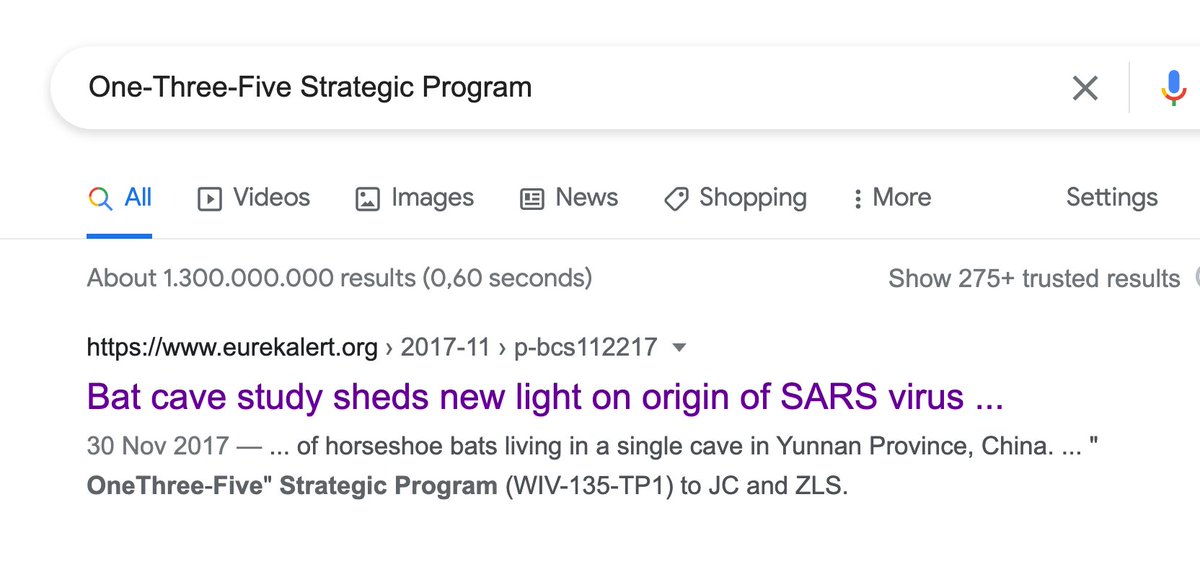Click into the search query text field
Image resolution: width=1200 pixels, height=567 pixels.
click(500, 88)
